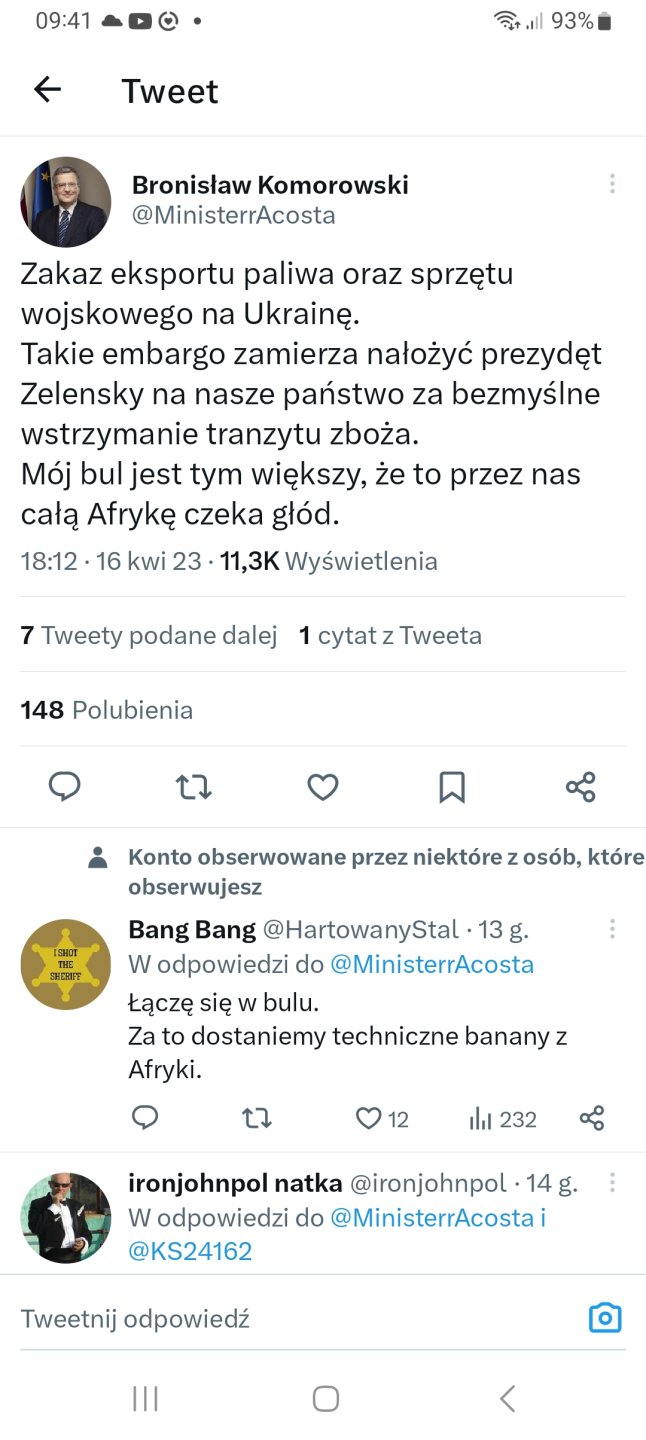Open more options on ironjohnpol natka's reply

pos(612,1183)
